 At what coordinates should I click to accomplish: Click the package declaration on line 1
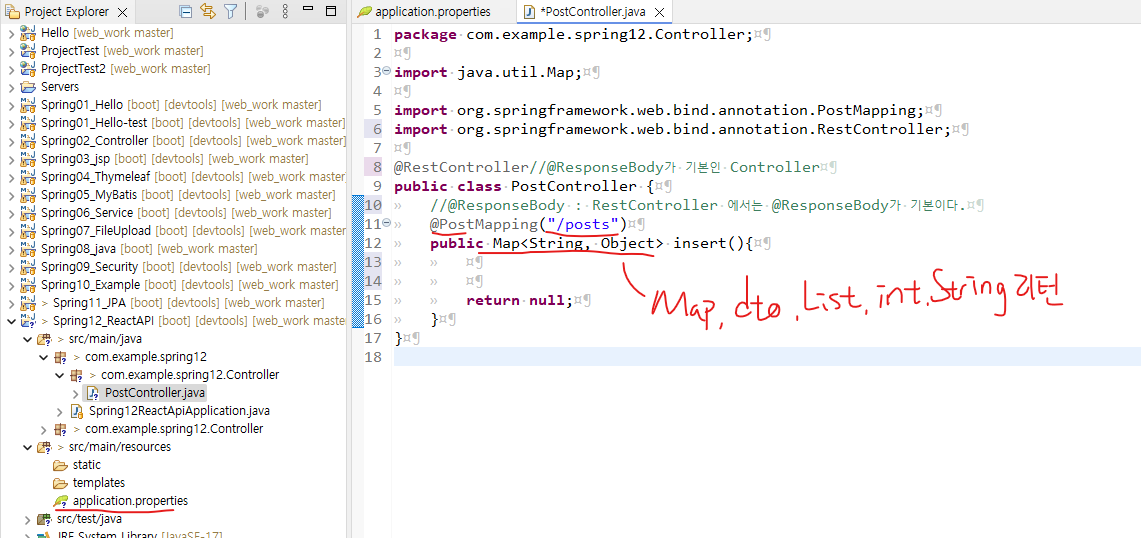click(573, 34)
